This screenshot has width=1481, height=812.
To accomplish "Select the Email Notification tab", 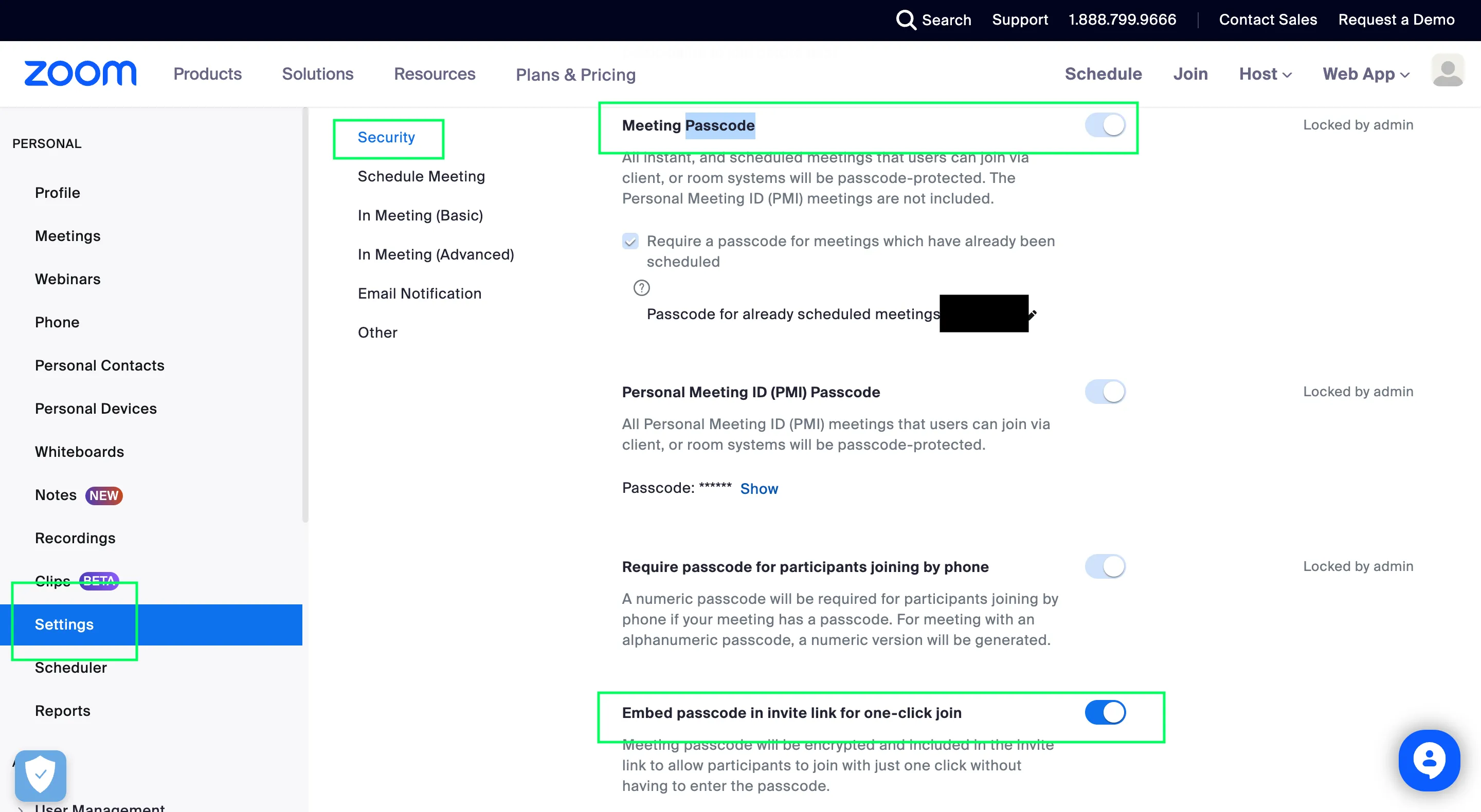I will 420,293.
